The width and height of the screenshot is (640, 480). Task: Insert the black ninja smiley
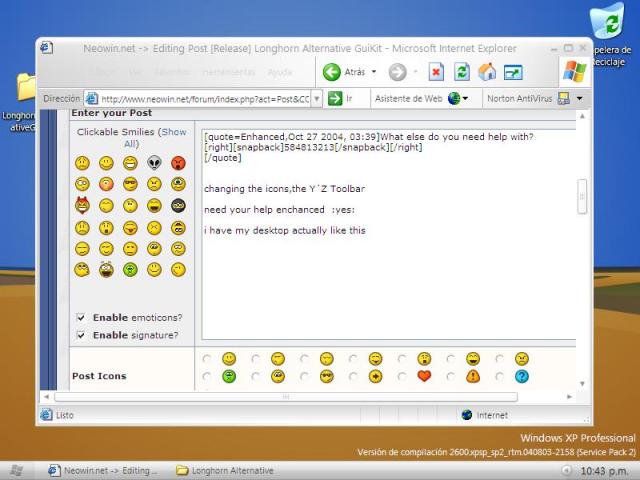tap(178, 205)
